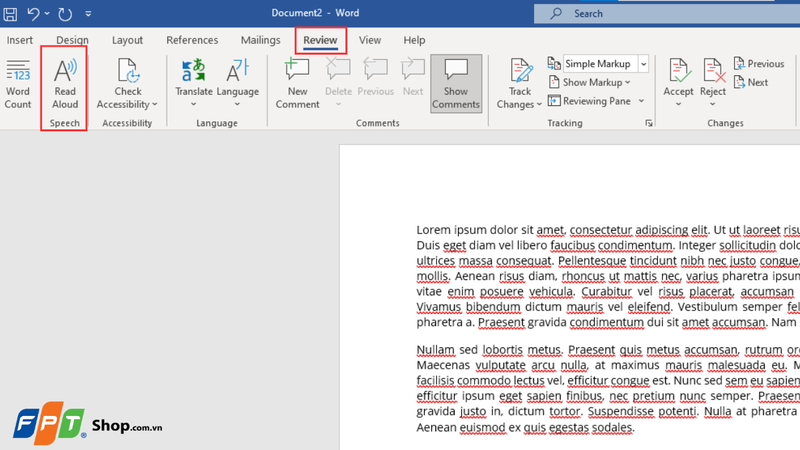Run Check Accessibility
Screen dimensions: 800x450
127,84
